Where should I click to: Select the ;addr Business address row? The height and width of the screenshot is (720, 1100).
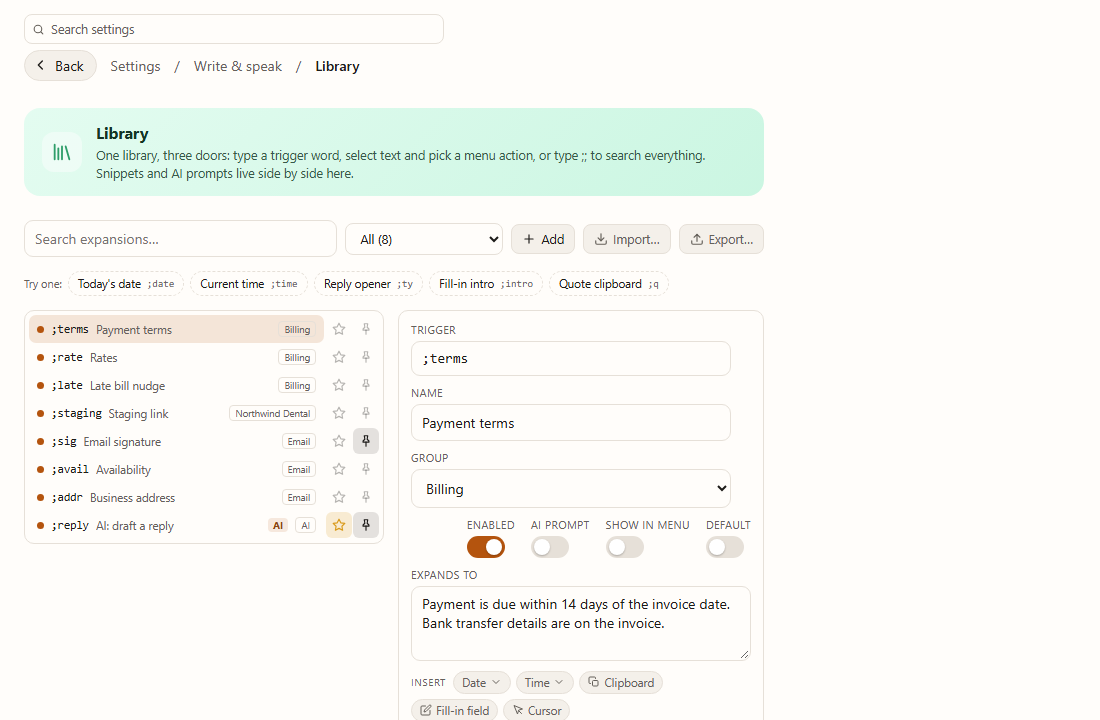176,498
